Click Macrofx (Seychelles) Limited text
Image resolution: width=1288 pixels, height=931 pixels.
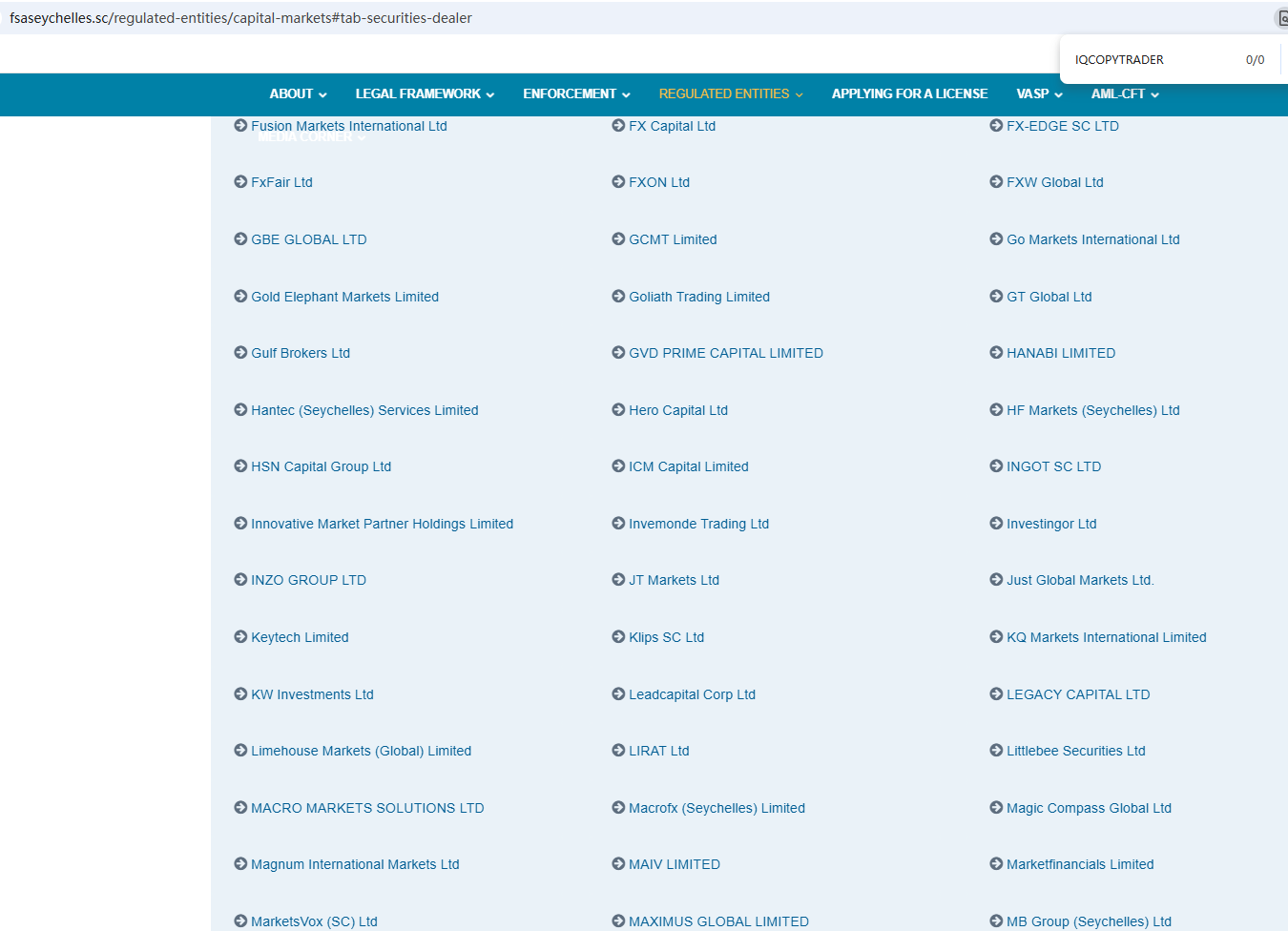[x=717, y=808]
